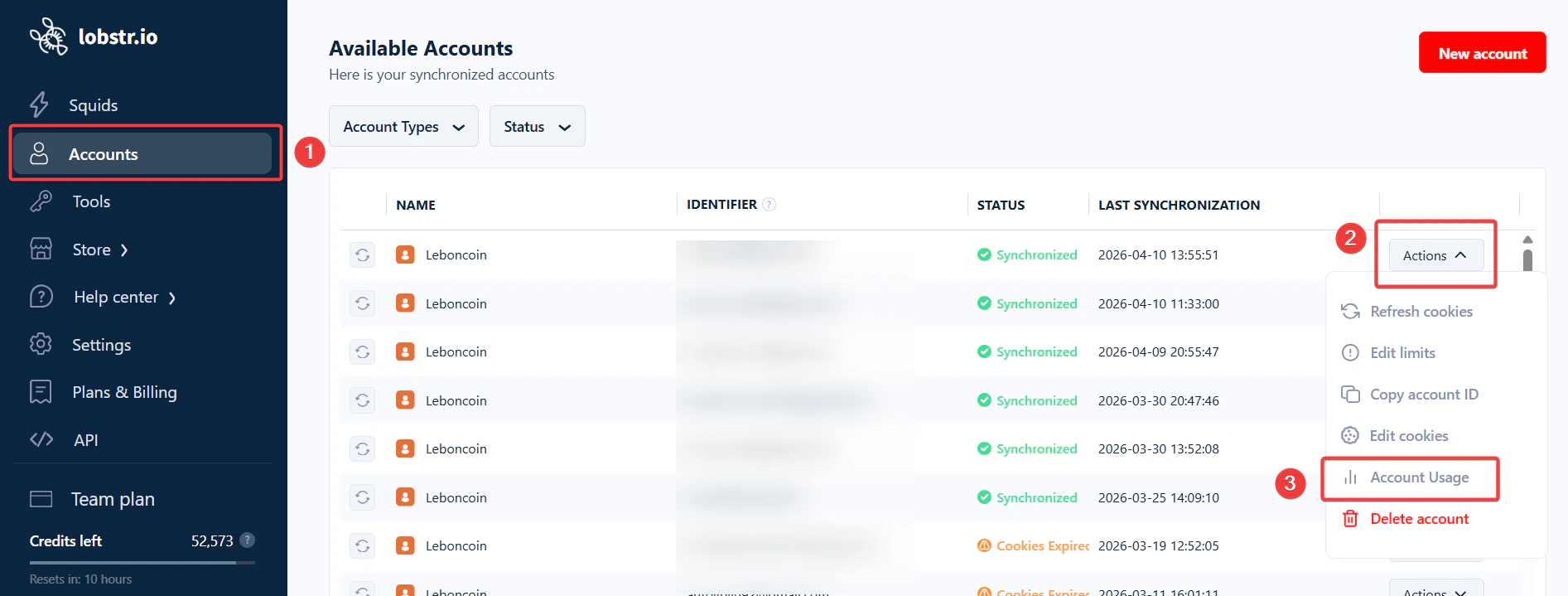This screenshot has width=1568, height=596.
Task: Click the Delete account trash icon
Action: pyautogui.click(x=1350, y=519)
